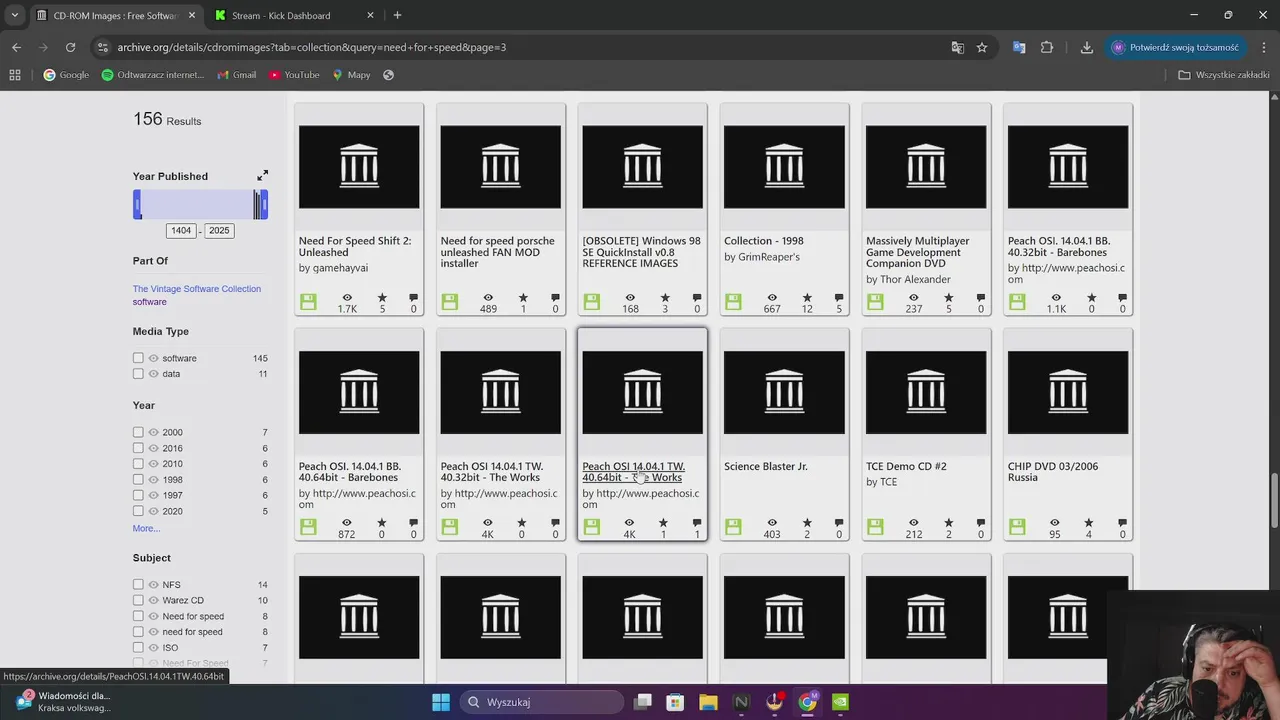Open the TCE Demo CD #2 thumbnail
Image resolution: width=1280 pixels, height=720 pixels.
pyautogui.click(x=926, y=392)
